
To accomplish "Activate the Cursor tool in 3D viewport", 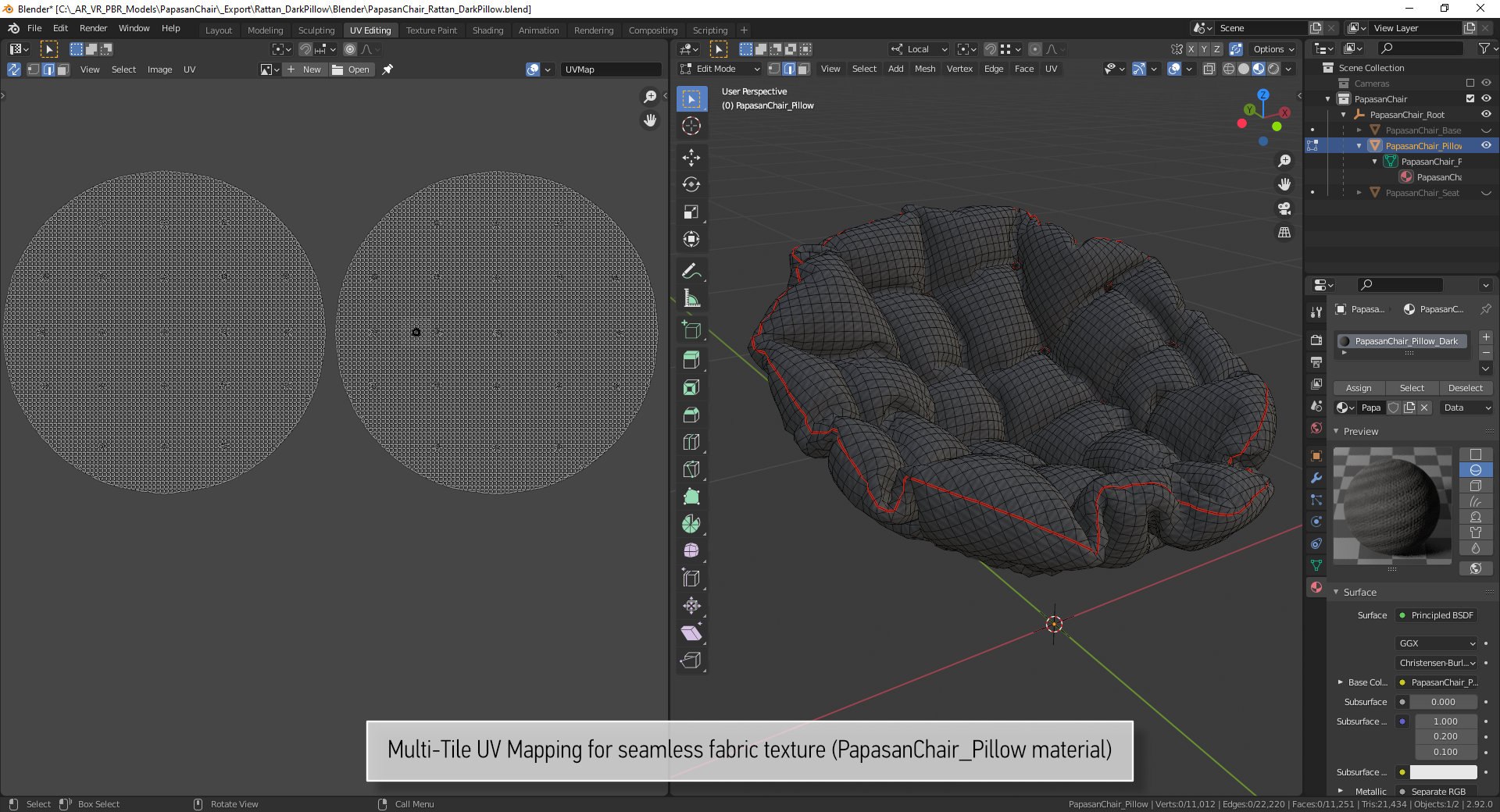I will point(691,126).
